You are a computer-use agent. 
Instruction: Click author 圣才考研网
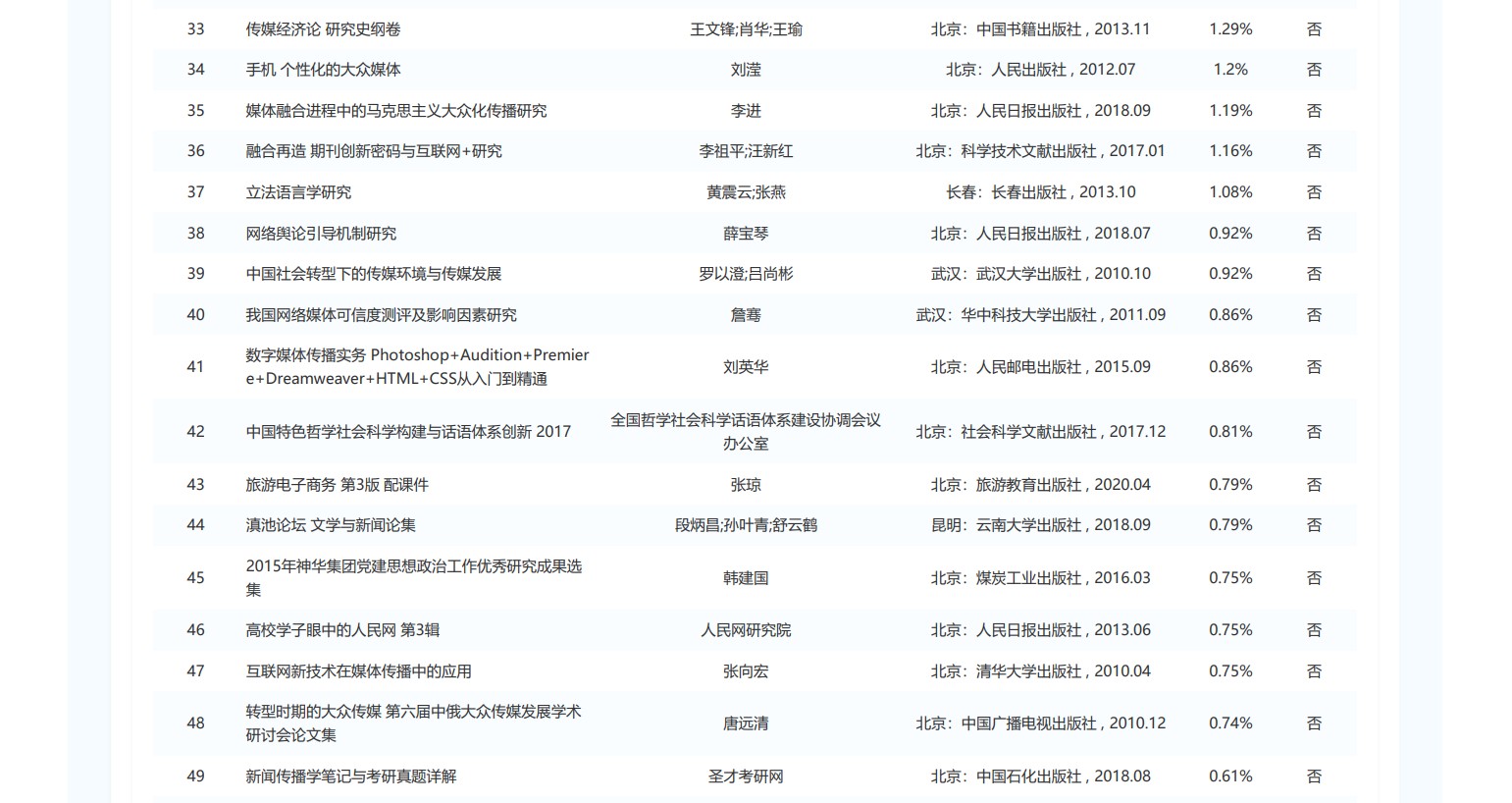(746, 776)
